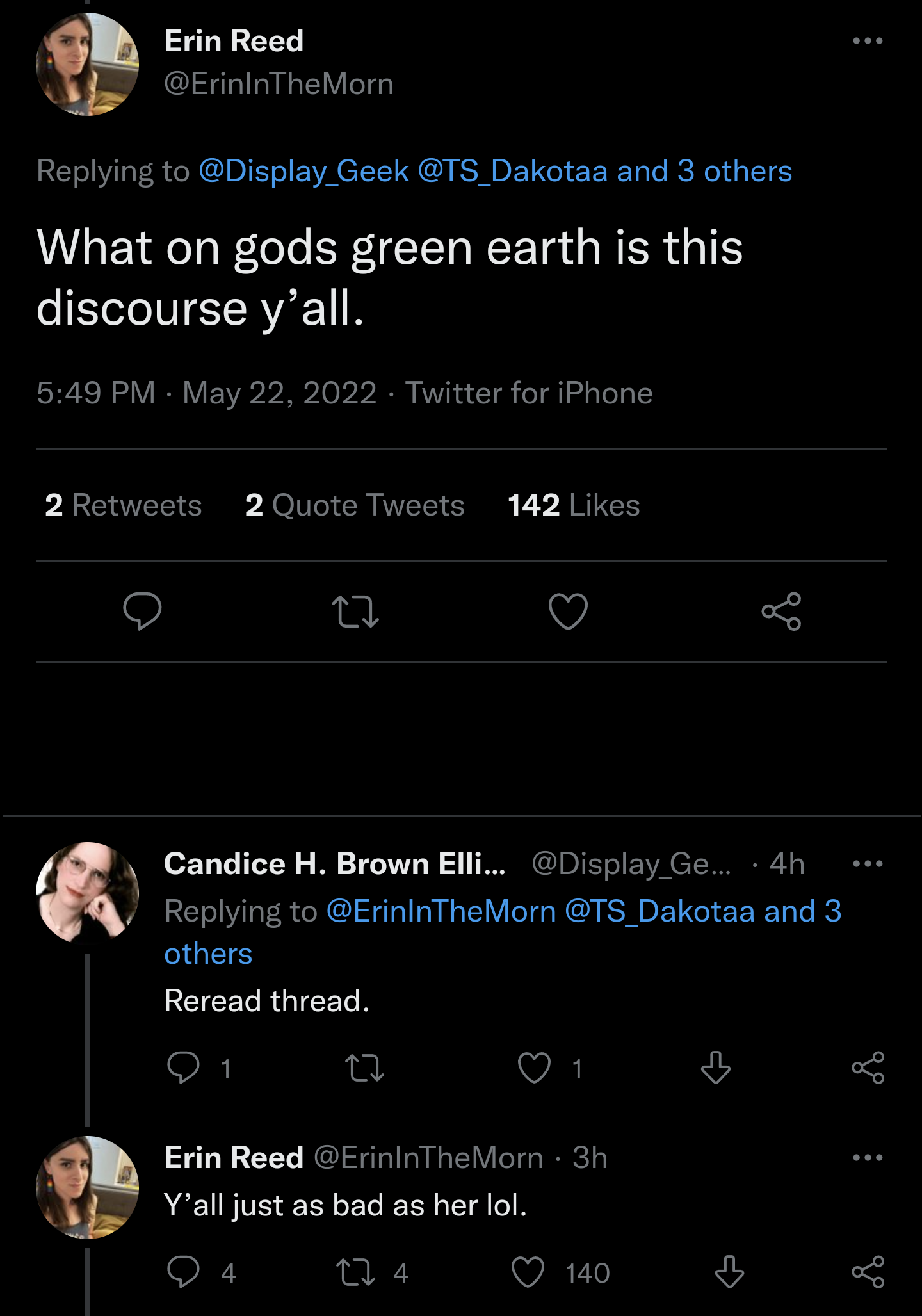View the 2 Quote Tweets list
Image resolution: width=922 pixels, height=1316 pixels.
click(355, 505)
